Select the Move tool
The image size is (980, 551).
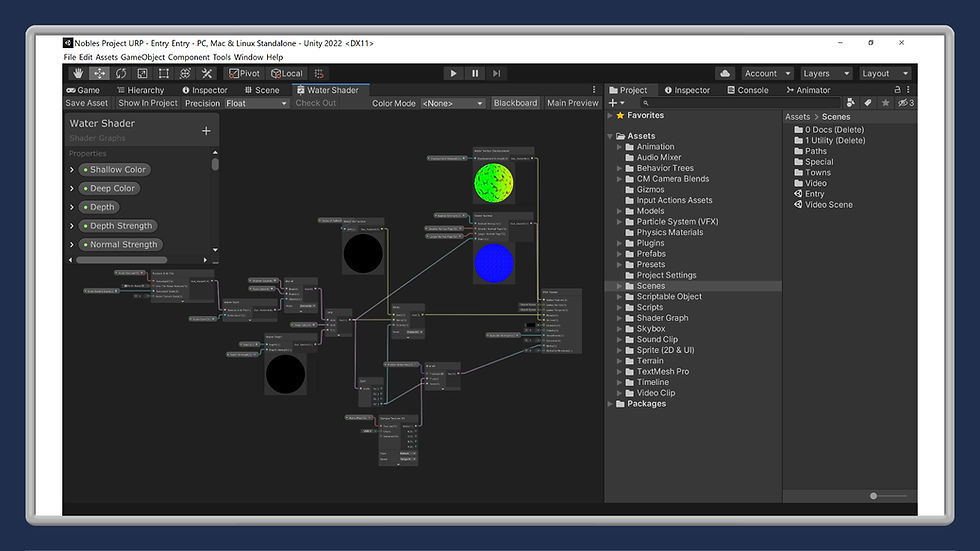[99, 73]
